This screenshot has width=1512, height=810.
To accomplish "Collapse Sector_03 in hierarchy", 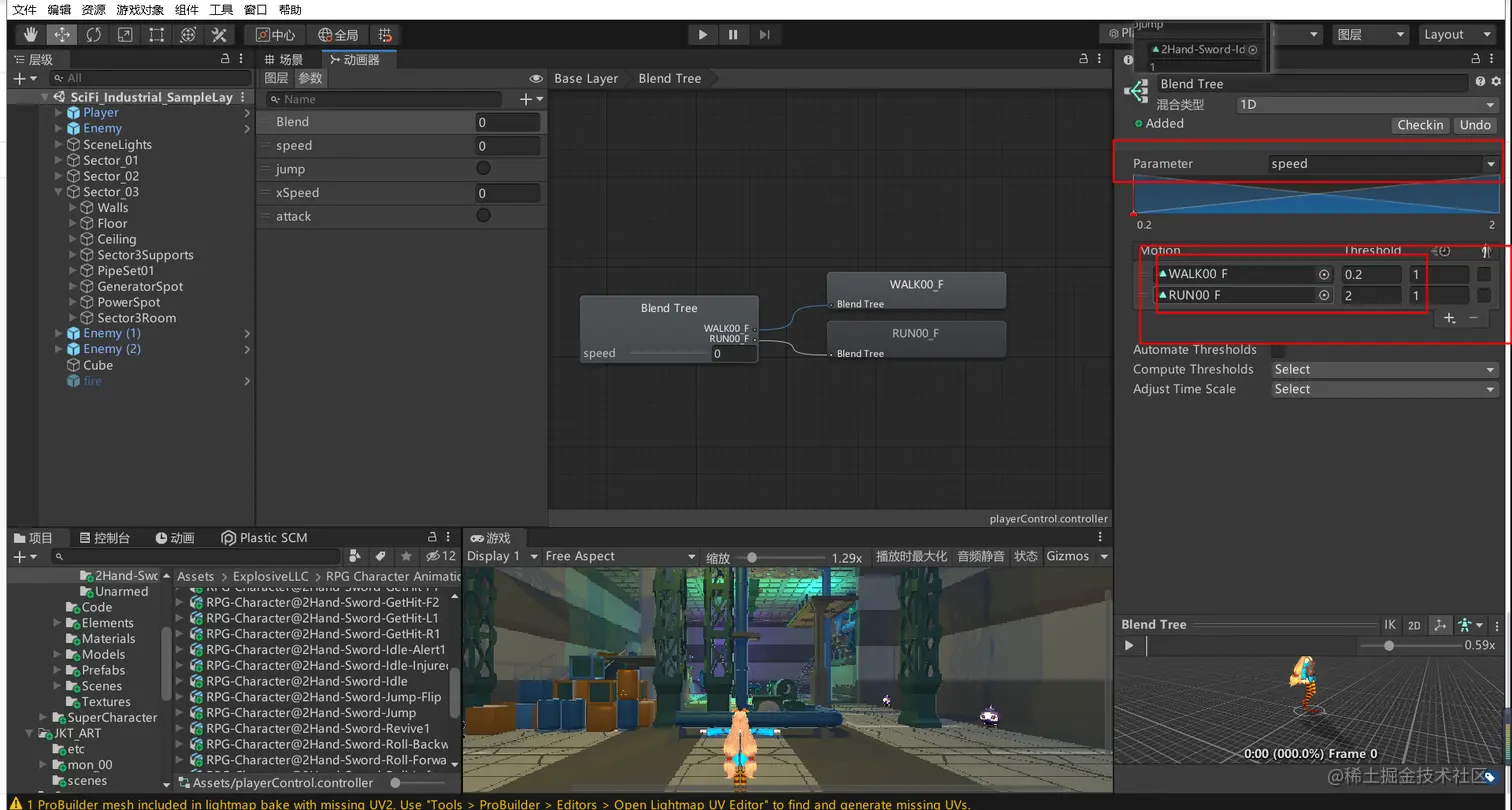I will click(x=58, y=192).
